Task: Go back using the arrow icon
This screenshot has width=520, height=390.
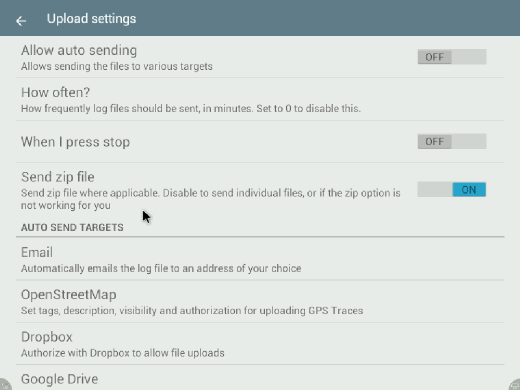Action: pos(21,21)
